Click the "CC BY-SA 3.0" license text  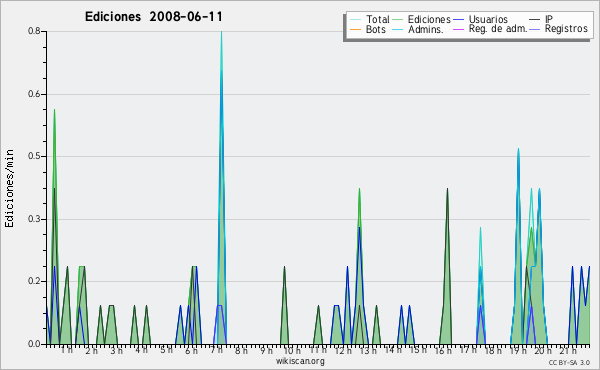(569, 363)
